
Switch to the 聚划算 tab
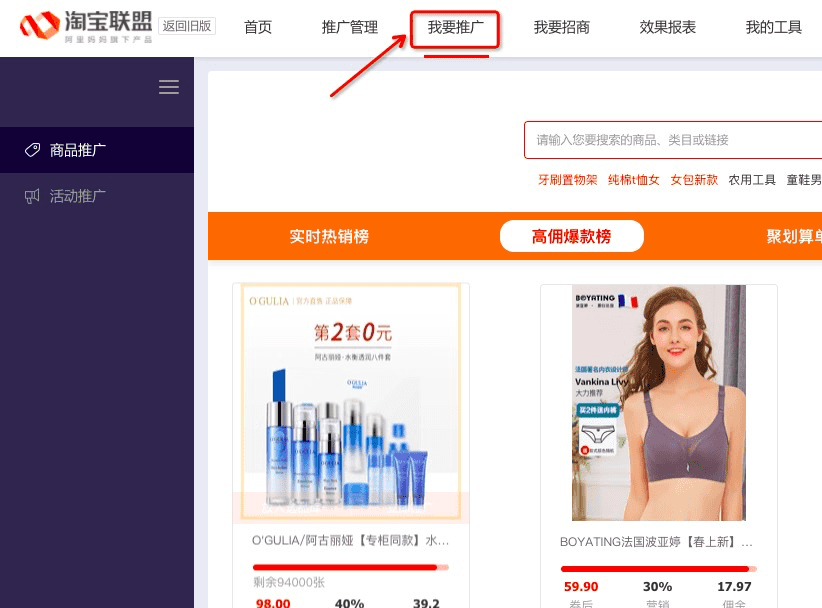point(794,236)
